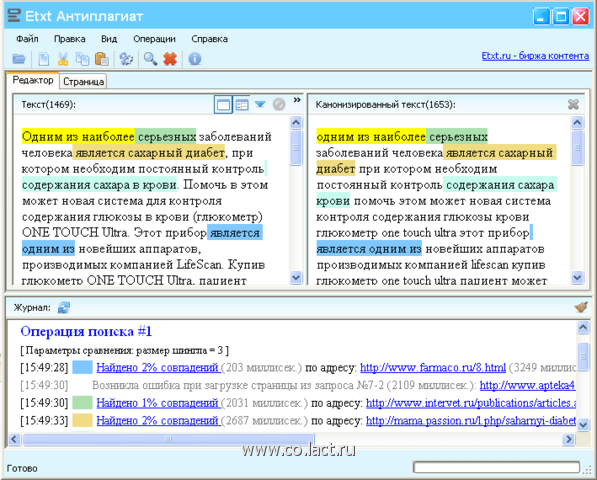Image resolution: width=597 pixels, height=480 pixels.
Task: Stop the operation with red X icon
Action: point(170,59)
